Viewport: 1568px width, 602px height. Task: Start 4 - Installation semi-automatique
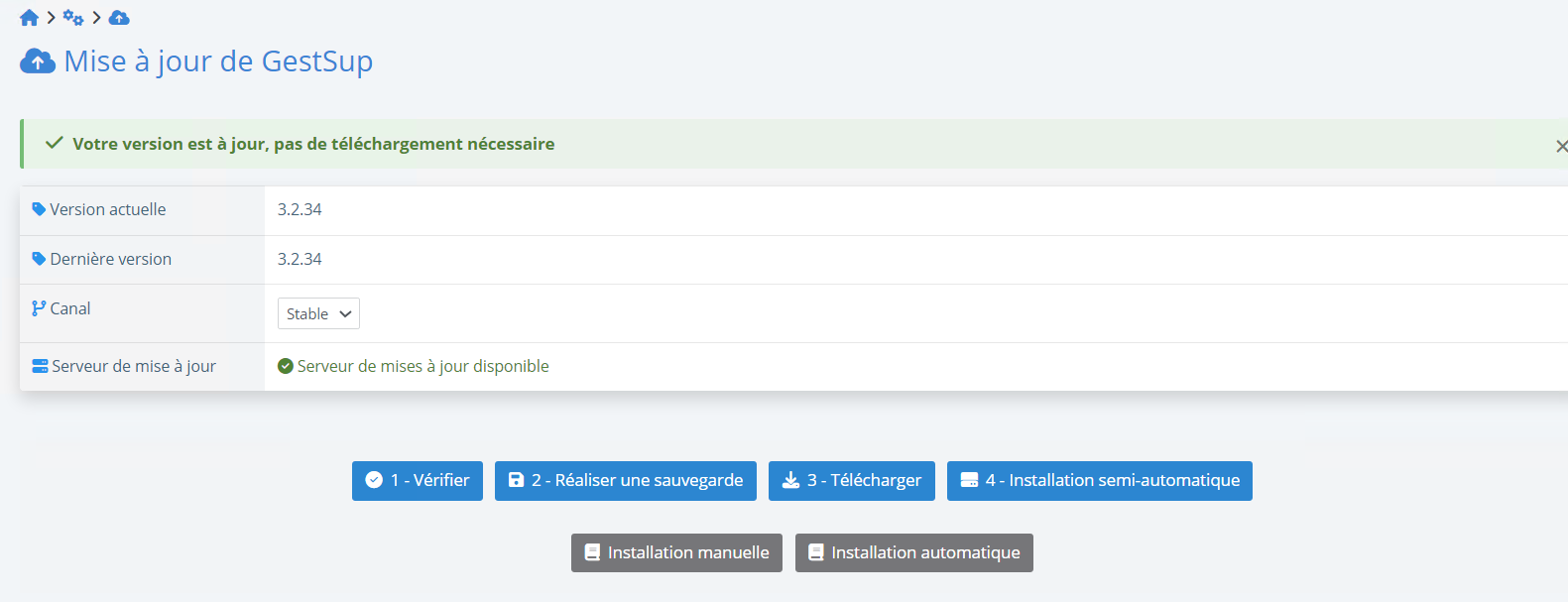tap(1100, 481)
